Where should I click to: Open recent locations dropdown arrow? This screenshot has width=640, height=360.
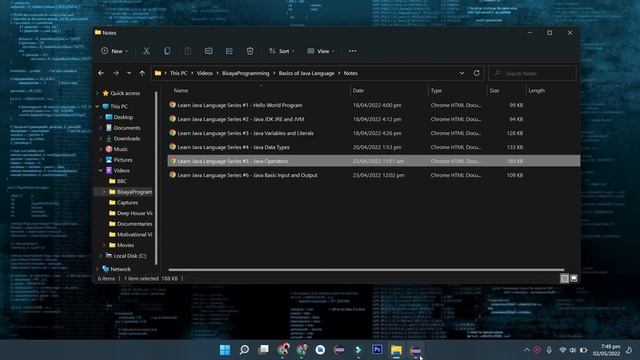pos(129,73)
